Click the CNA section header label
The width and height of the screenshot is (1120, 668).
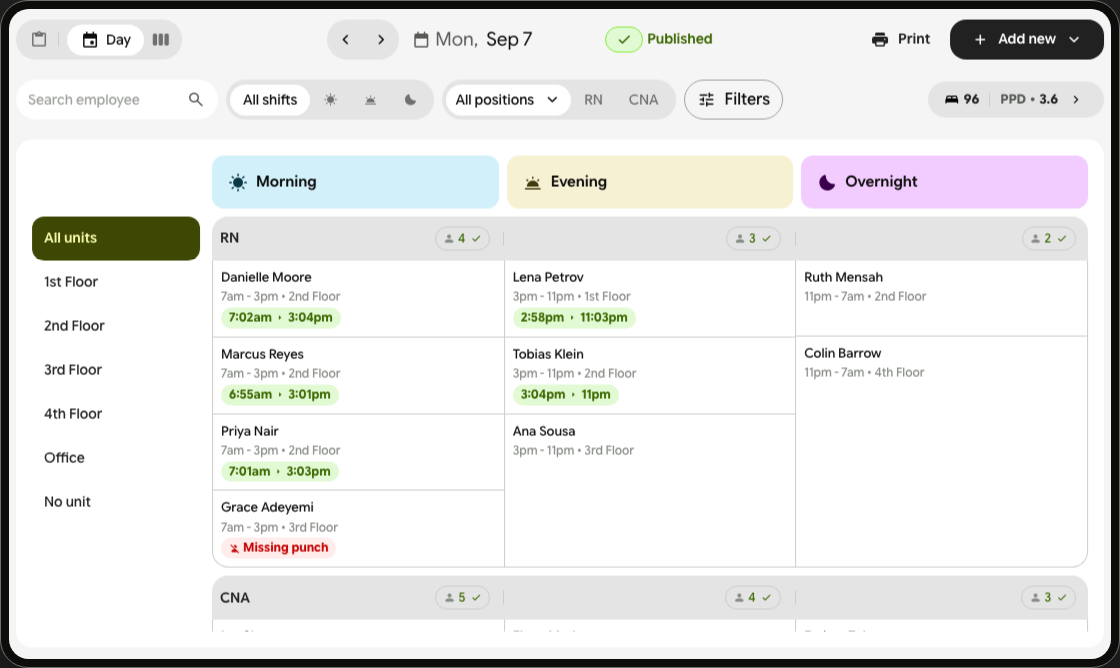coord(235,598)
